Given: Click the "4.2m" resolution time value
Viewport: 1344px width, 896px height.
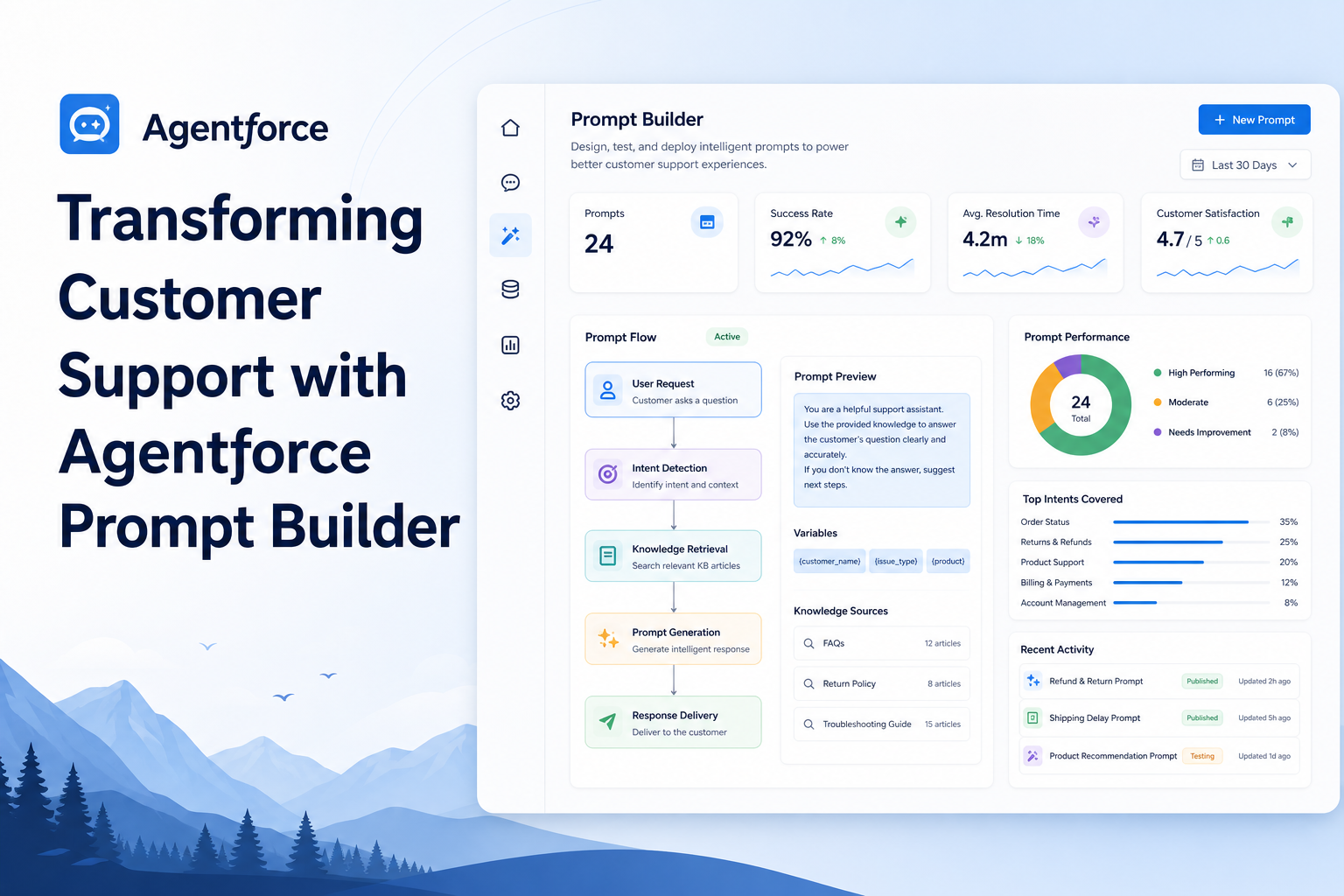Looking at the screenshot, I should (985, 240).
